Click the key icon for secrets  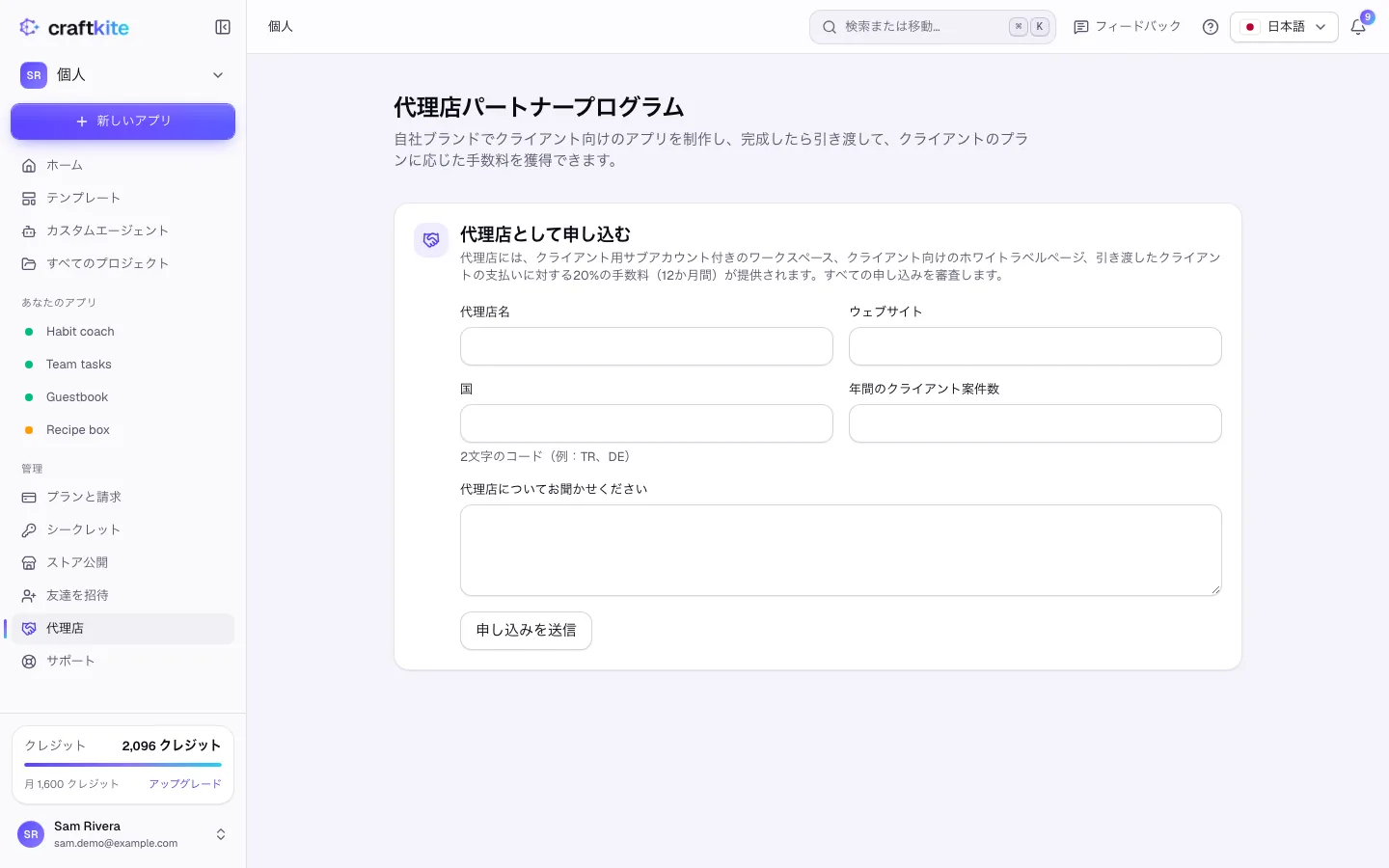pos(29,529)
